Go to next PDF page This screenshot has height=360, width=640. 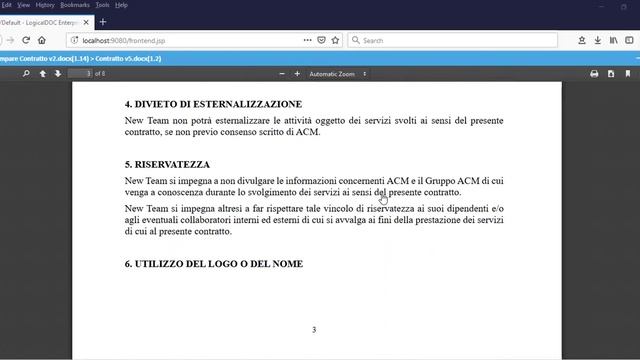[58, 73]
